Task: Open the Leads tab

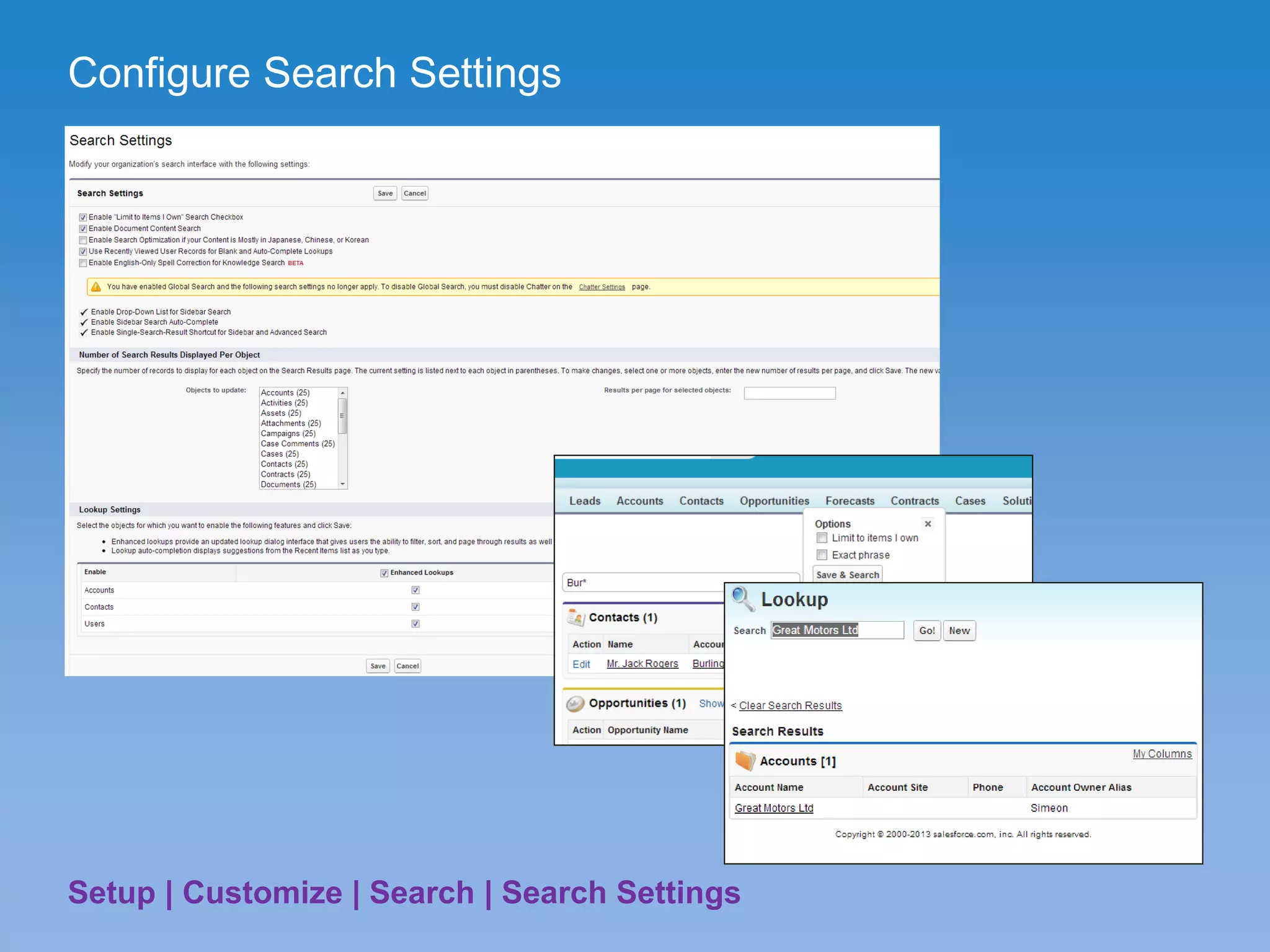Action: (x=585, y=501)
